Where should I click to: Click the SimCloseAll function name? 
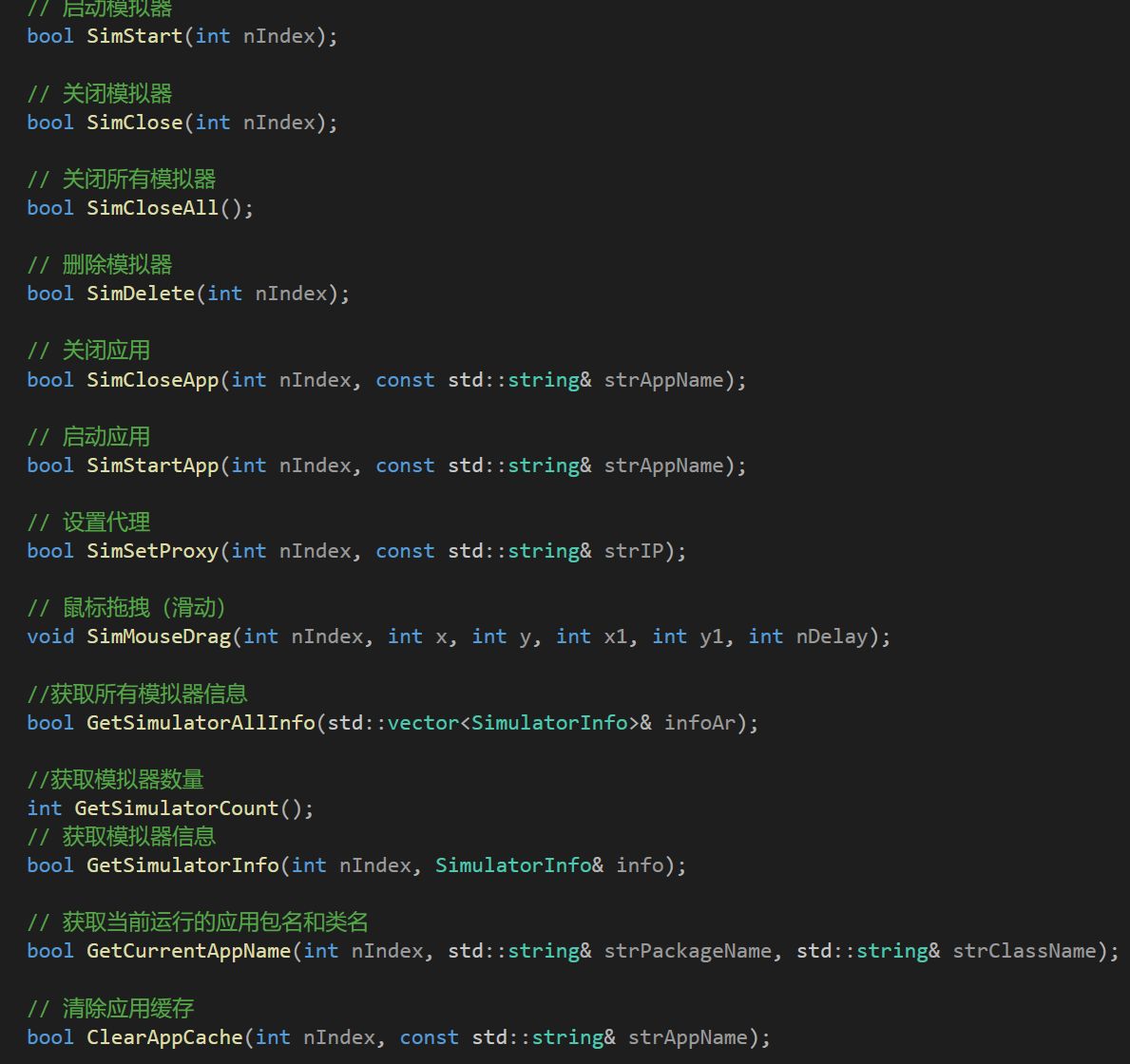[x=153, y=208]
